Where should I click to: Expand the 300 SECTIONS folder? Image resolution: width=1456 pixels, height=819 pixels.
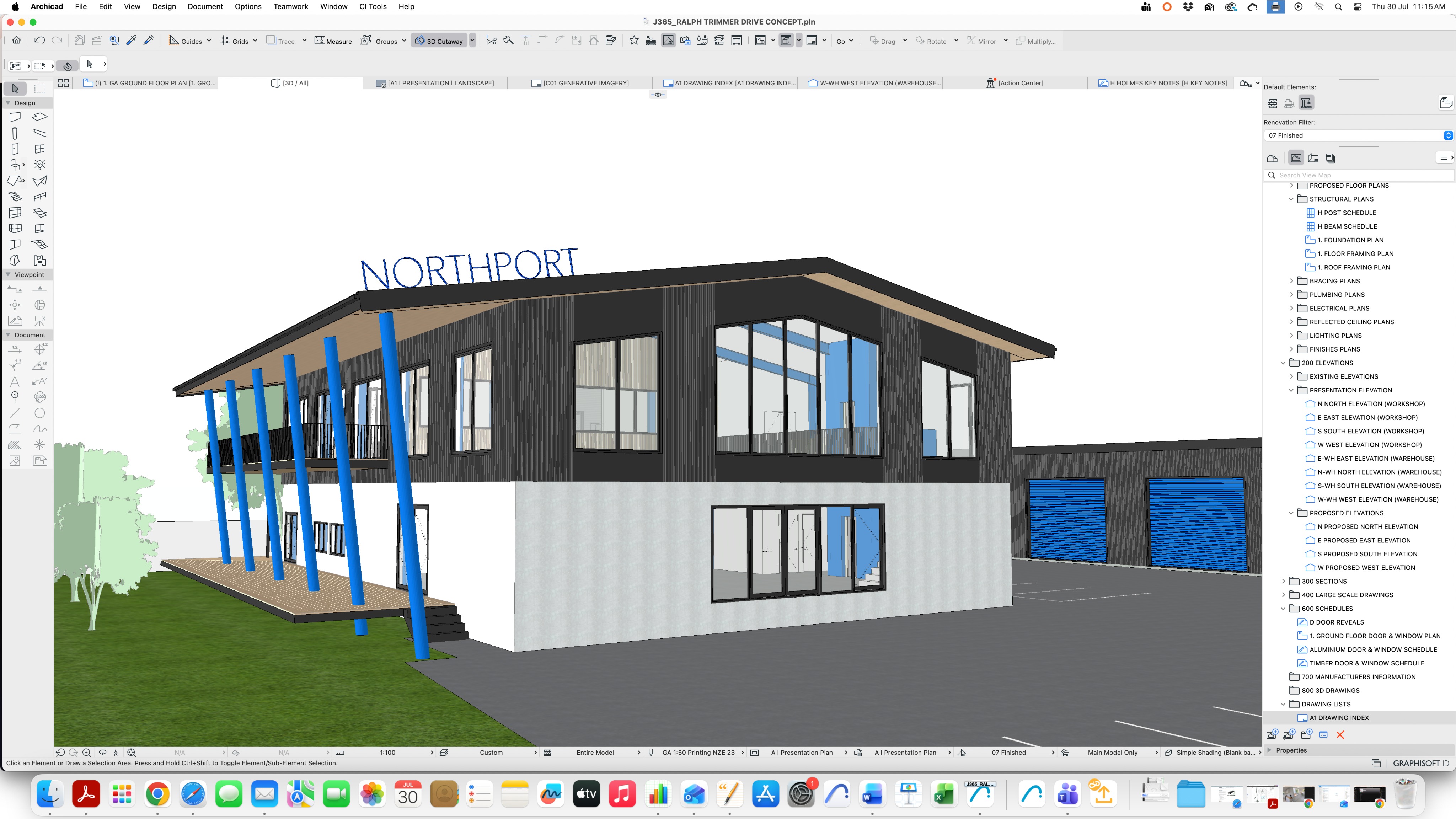point(1283,581)
